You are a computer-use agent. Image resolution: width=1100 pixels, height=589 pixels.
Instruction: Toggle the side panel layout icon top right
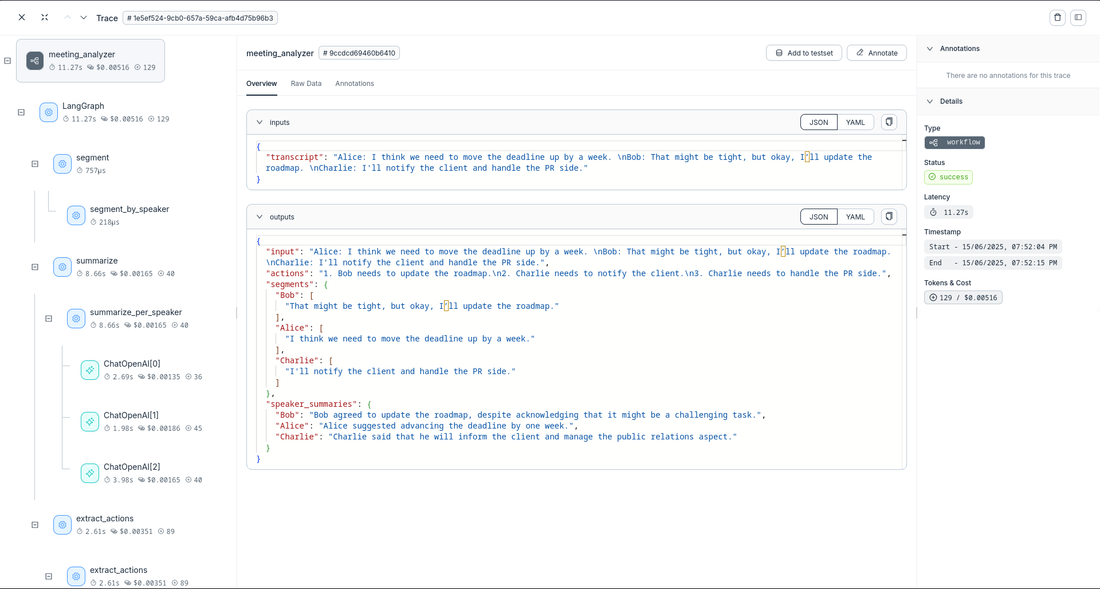[1079, 17]
